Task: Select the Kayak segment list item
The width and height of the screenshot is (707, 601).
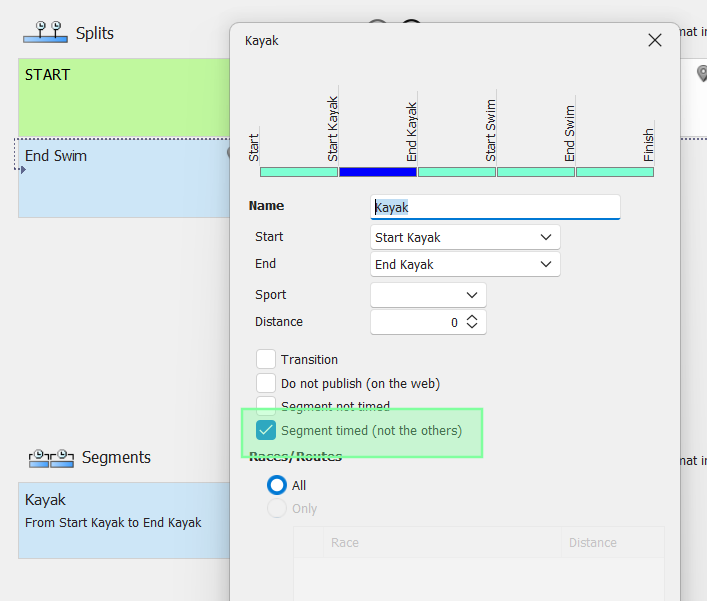Action: [x=125, y=520]
